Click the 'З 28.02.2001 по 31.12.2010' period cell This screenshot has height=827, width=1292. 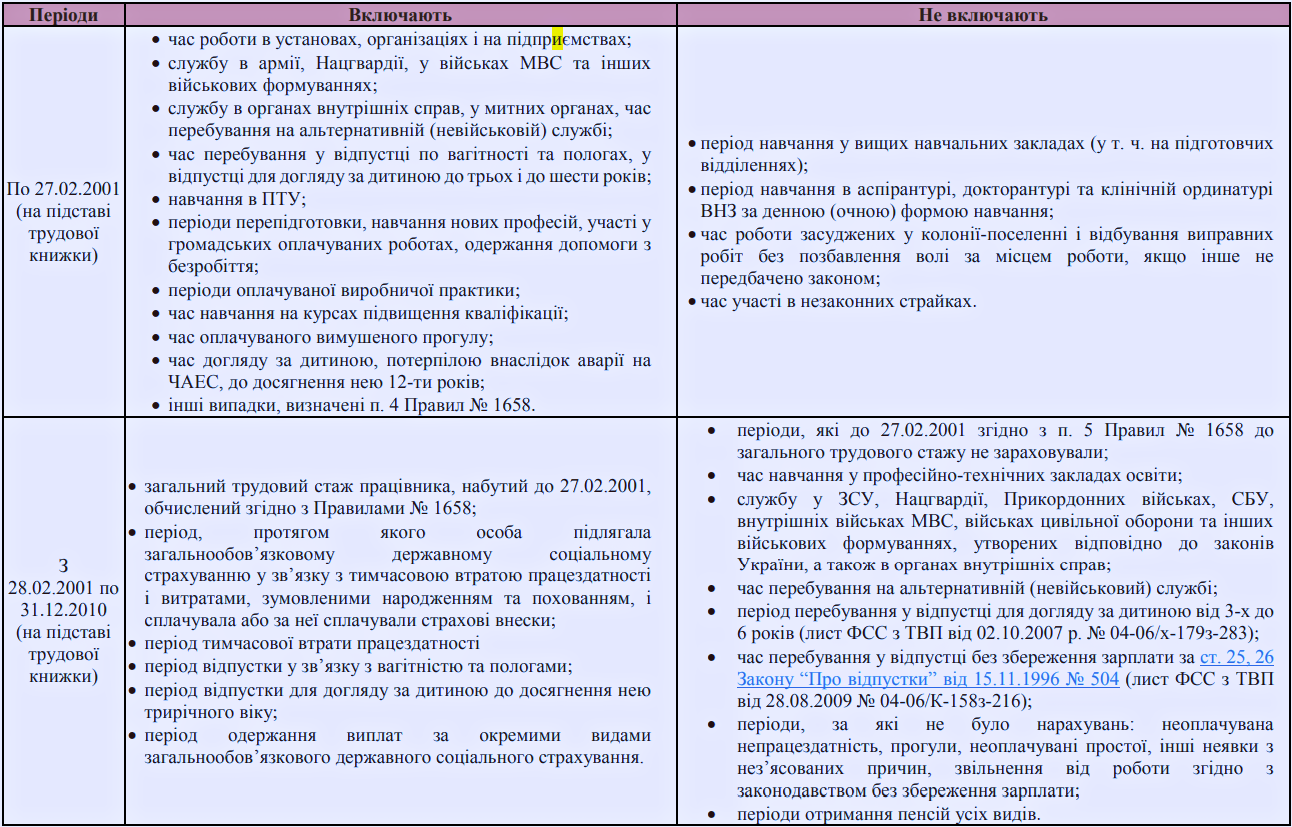pos(64,622)
